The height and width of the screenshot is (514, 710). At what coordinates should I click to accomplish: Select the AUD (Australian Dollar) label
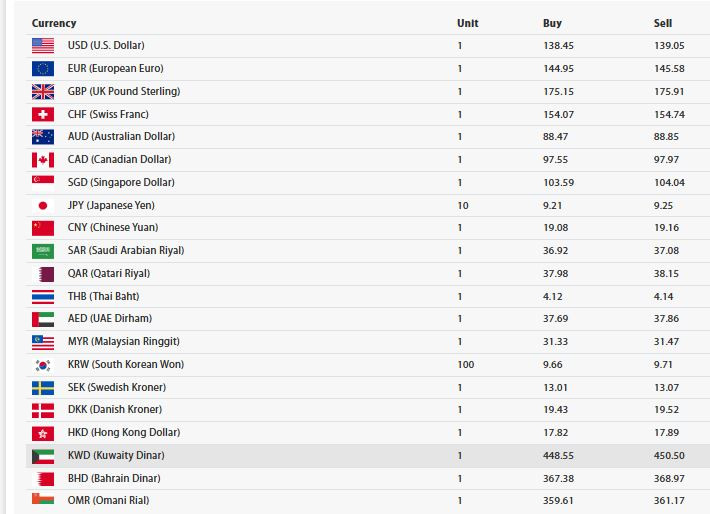click(x=121, y=137)
